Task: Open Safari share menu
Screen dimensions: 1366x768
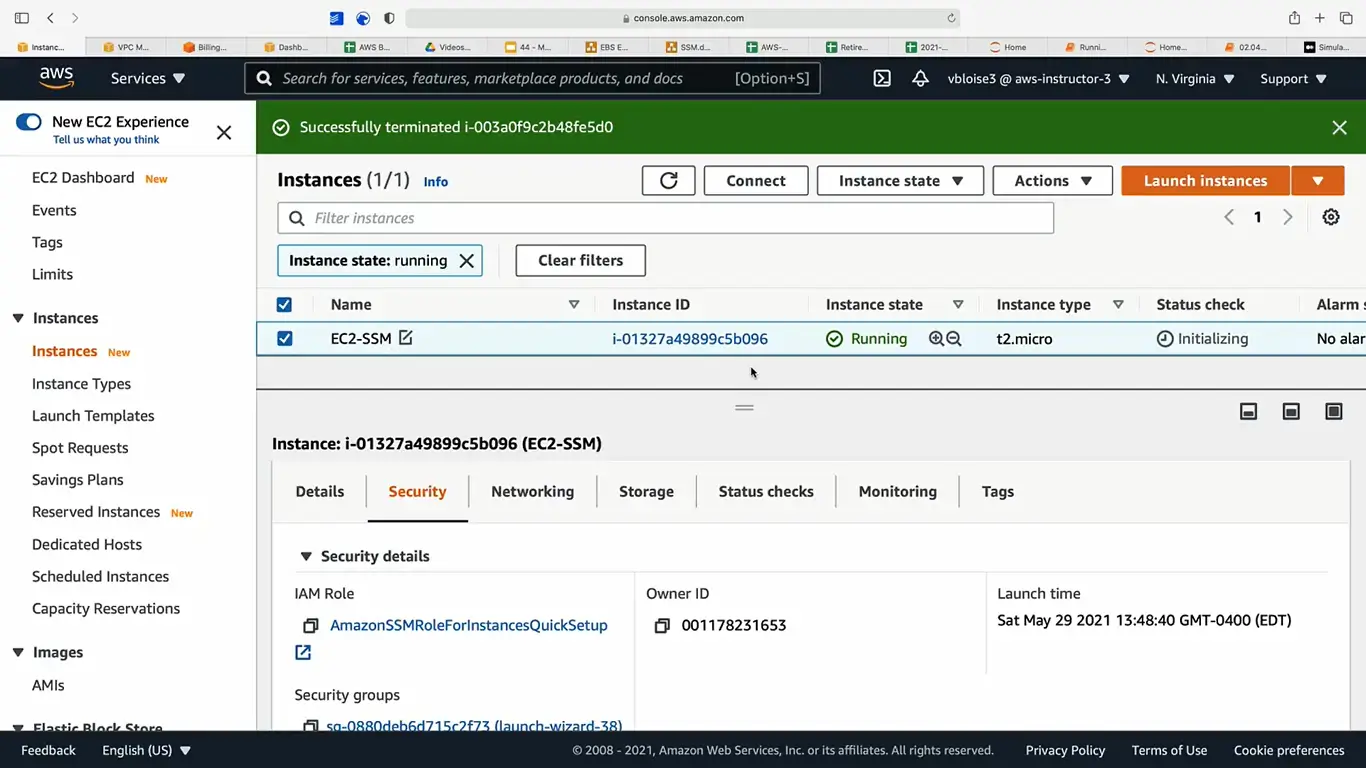Action: (1294, 18)
